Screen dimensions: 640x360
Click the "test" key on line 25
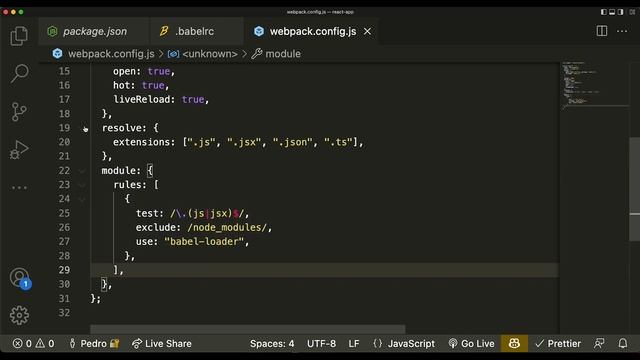(x=147, y=213)
